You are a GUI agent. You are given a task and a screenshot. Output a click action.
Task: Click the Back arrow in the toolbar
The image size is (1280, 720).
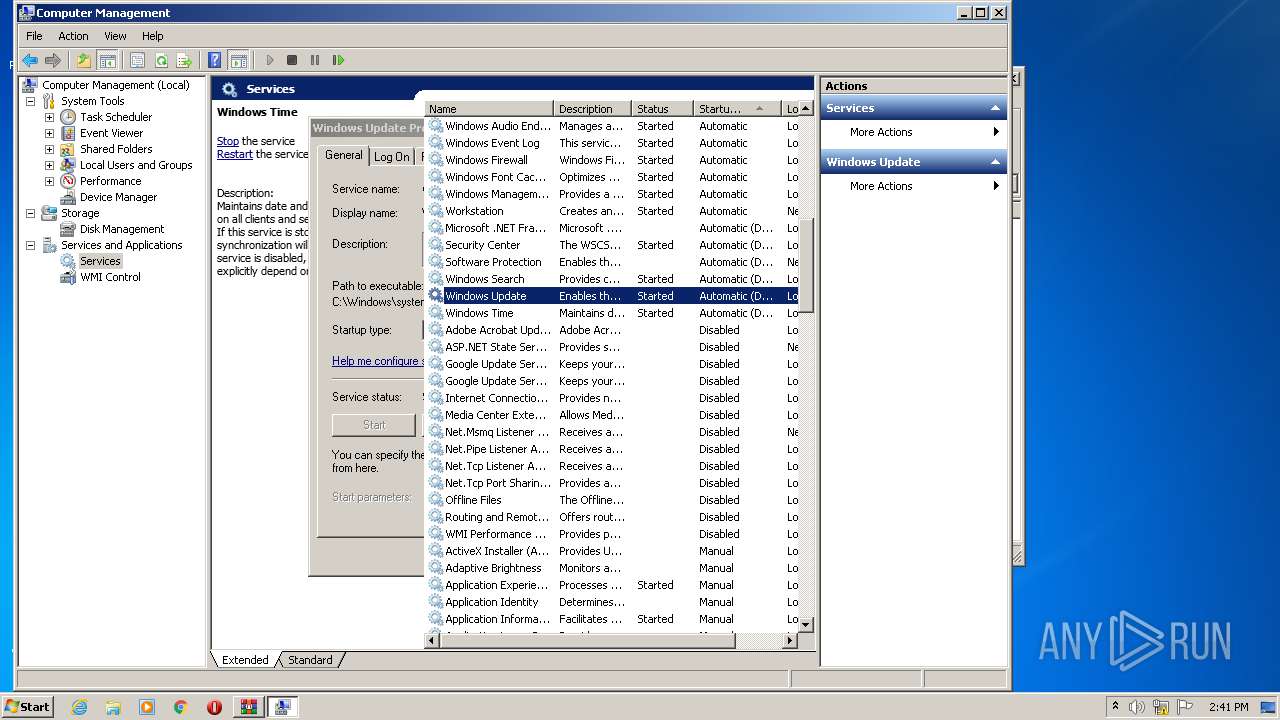tap(30, 60)
